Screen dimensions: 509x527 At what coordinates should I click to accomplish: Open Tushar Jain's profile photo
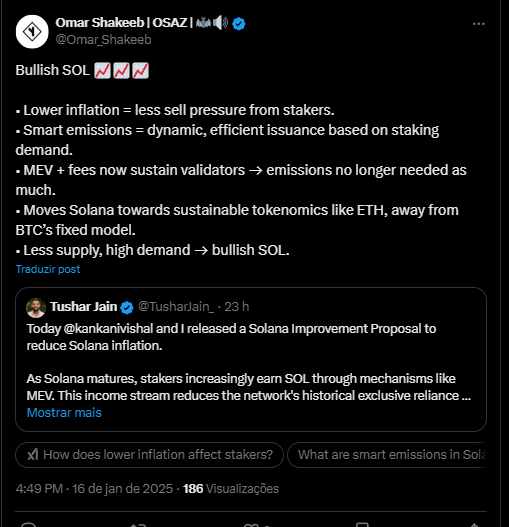[36, 308]
